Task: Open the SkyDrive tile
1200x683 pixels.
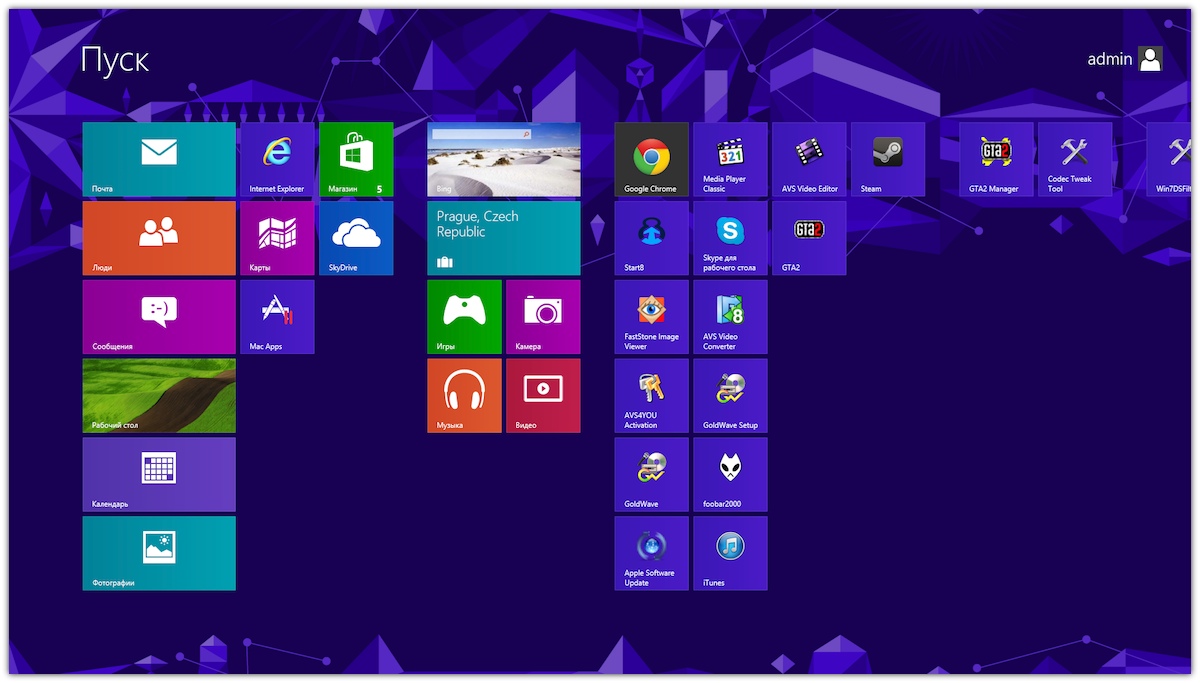Action: [x=356, y=238]
